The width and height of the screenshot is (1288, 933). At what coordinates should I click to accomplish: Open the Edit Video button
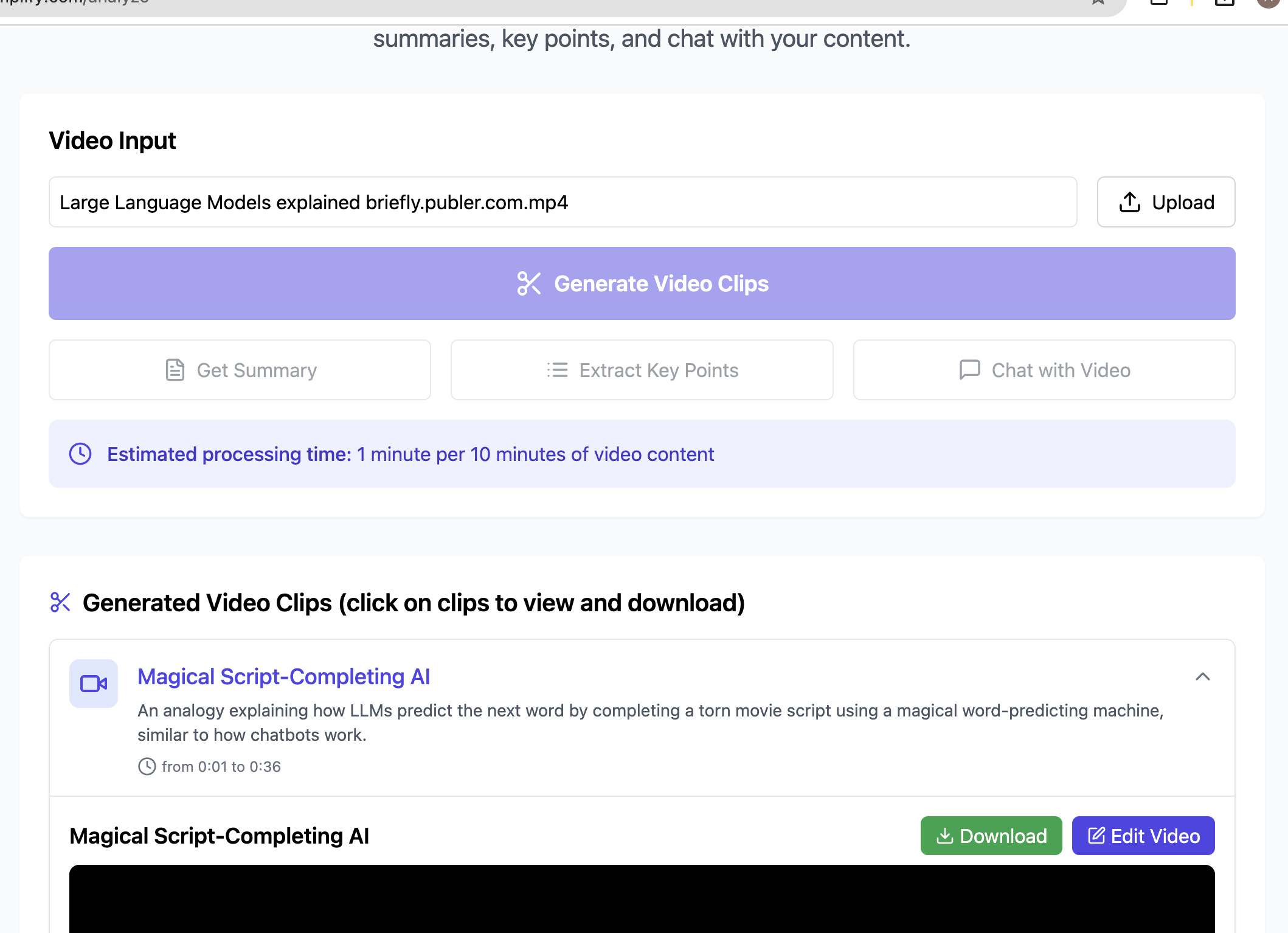coord(1143,836)
